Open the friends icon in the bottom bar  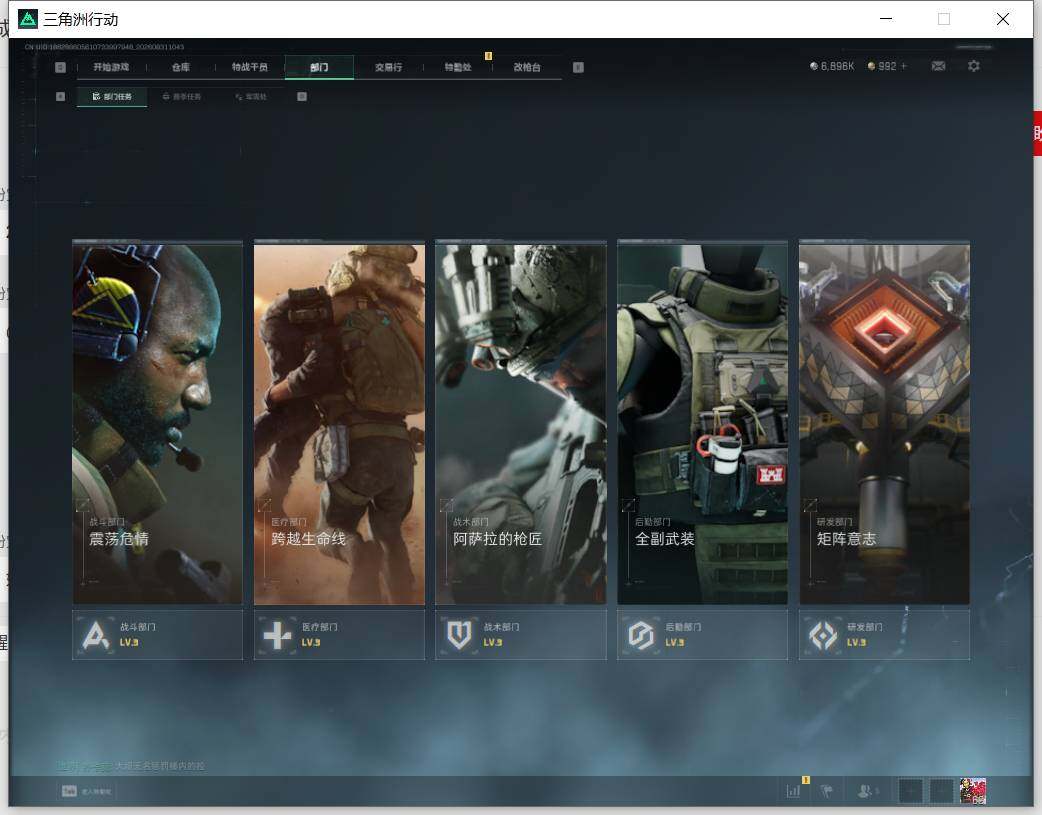[866, 790]
